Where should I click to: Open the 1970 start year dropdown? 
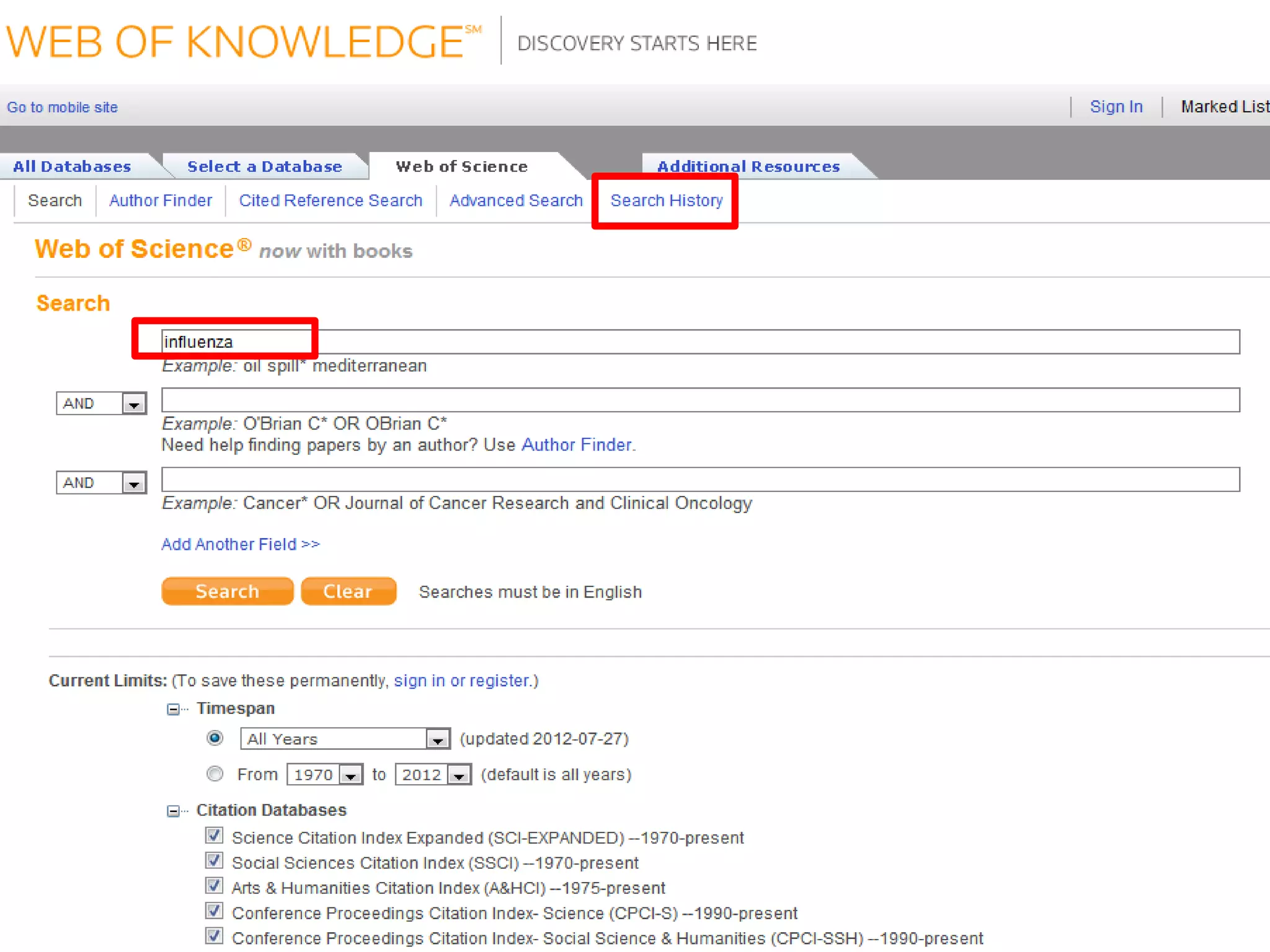click(351, 775)
